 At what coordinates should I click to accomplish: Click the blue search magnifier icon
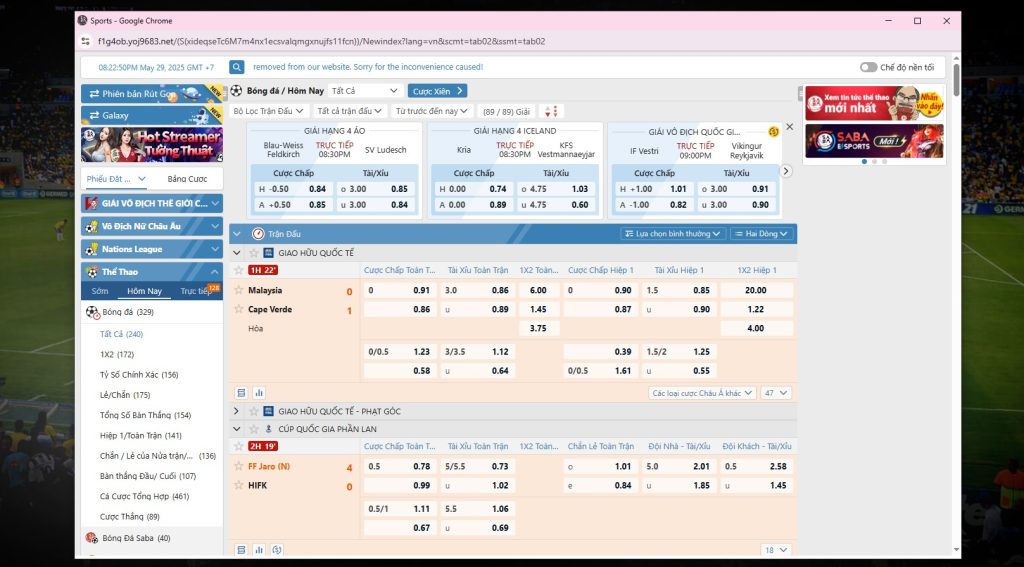pyautogui.click(x=236, y=67)
